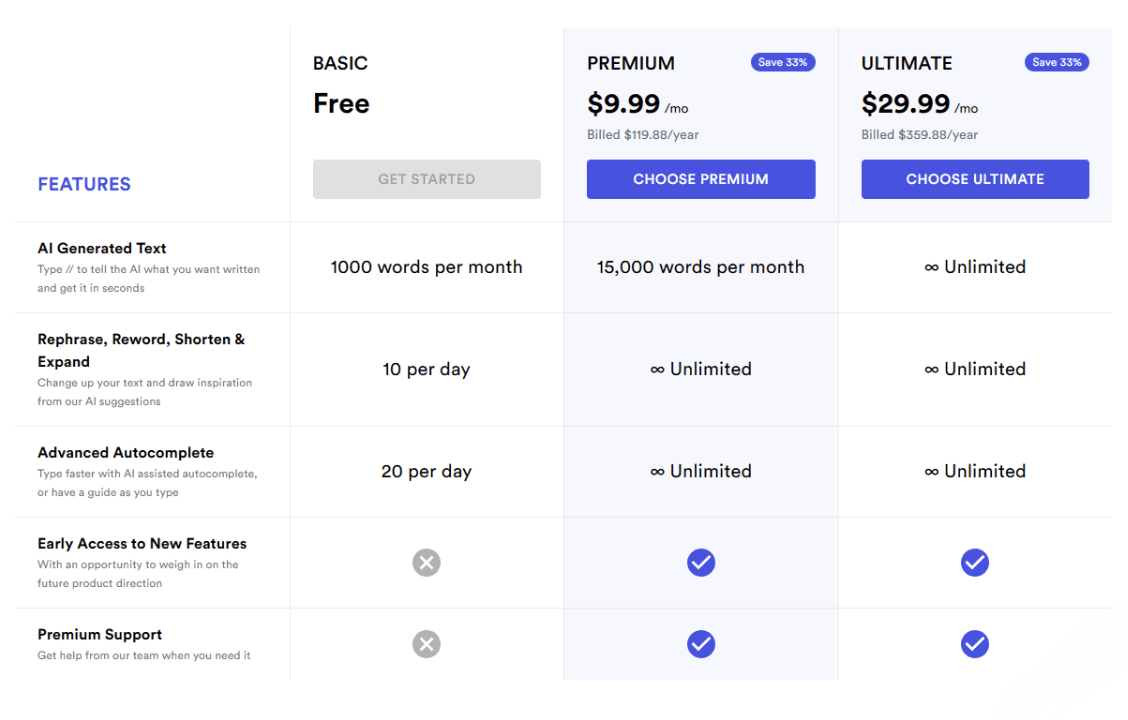Click Ultimate plan Save 33% badge

(x=1057, y=62)
